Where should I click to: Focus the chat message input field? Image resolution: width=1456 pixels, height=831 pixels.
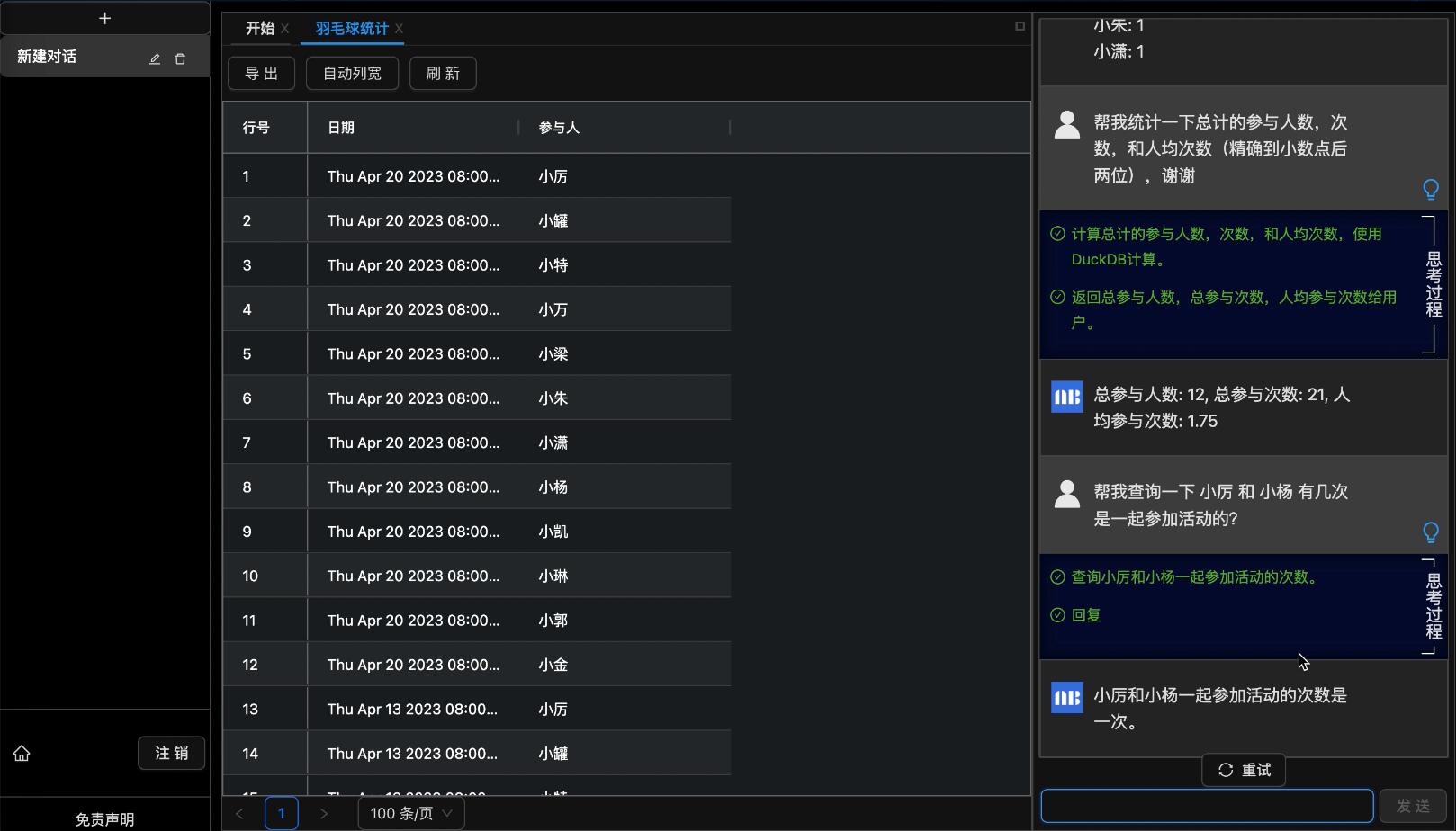click(1207, 806)
